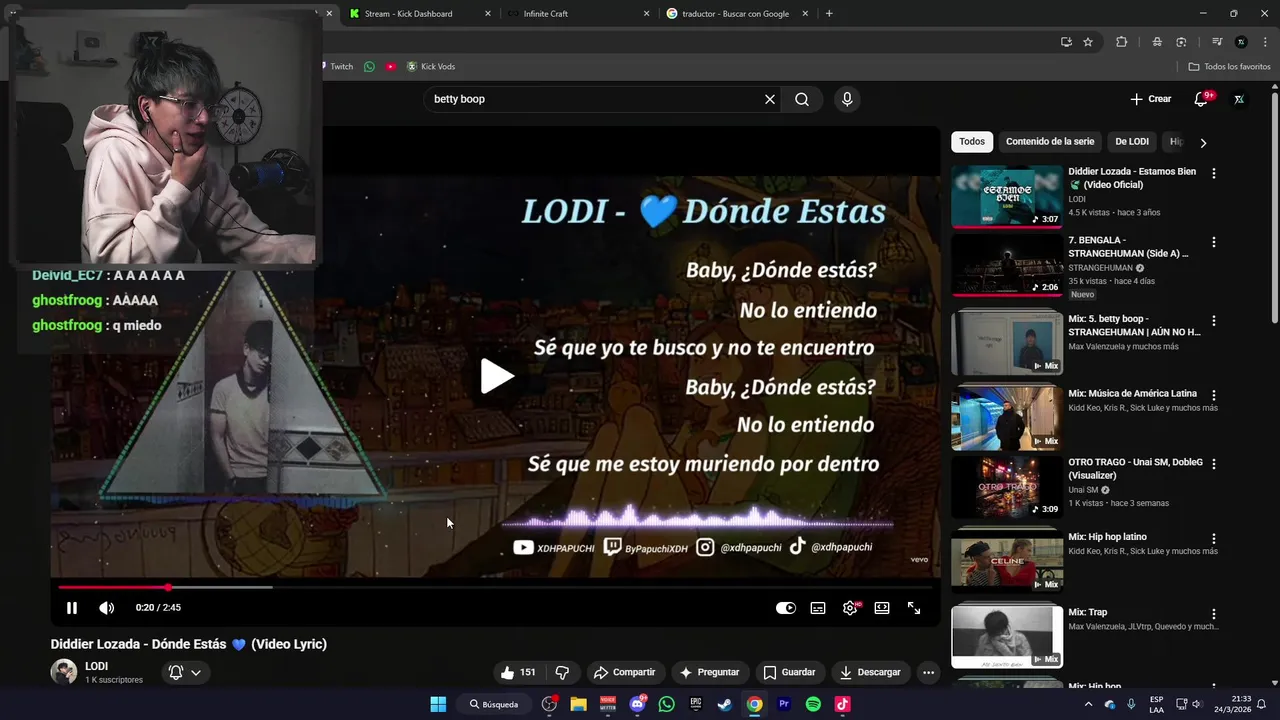The image size is (1280, 720).
Task: Open the Mix: Trap title
Action: [x=1087, y=612]
